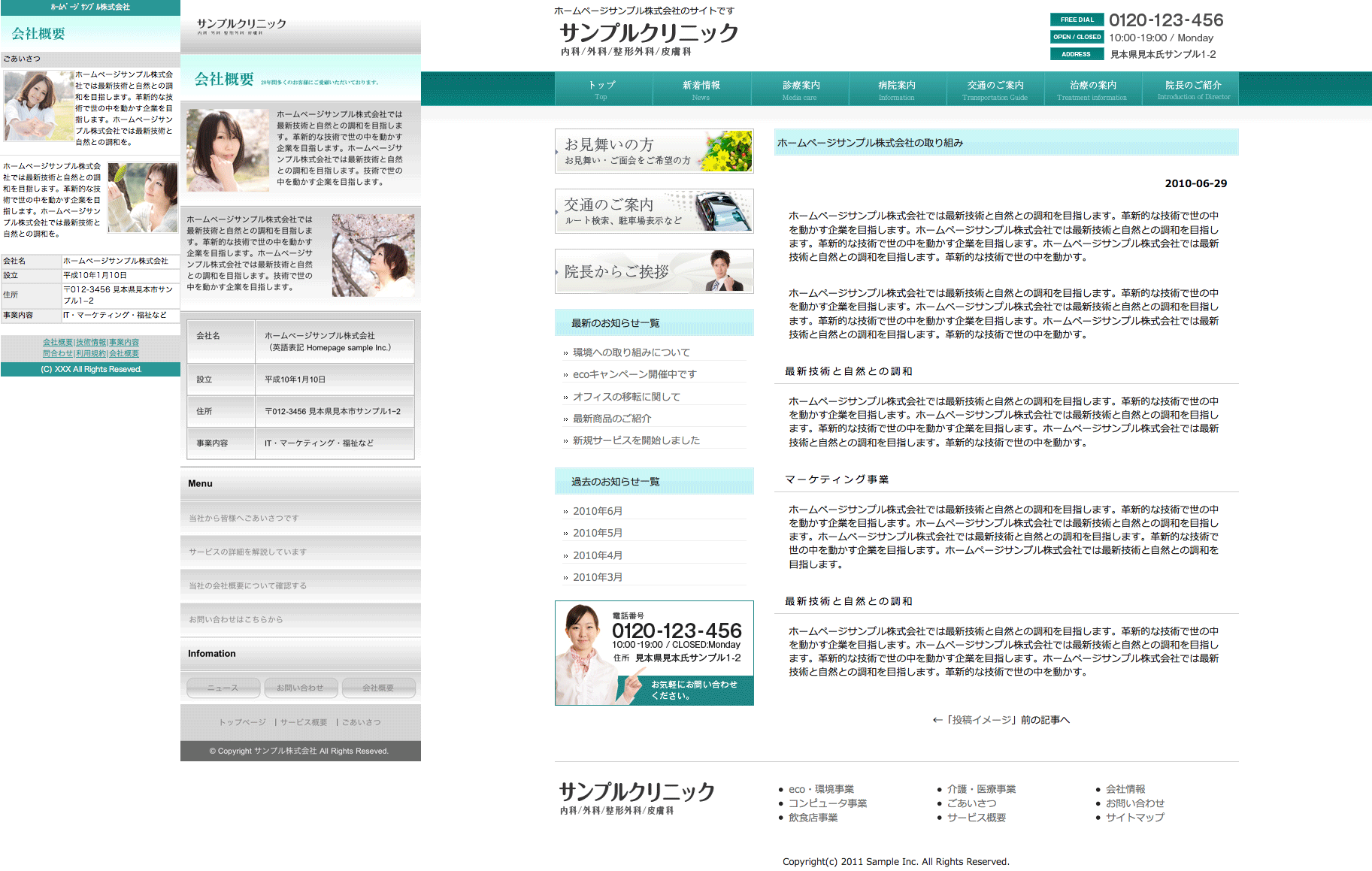Click the サンプルクリニック header logo
The width and height of the screenshot is (1372, 871).
click(648, 34)
